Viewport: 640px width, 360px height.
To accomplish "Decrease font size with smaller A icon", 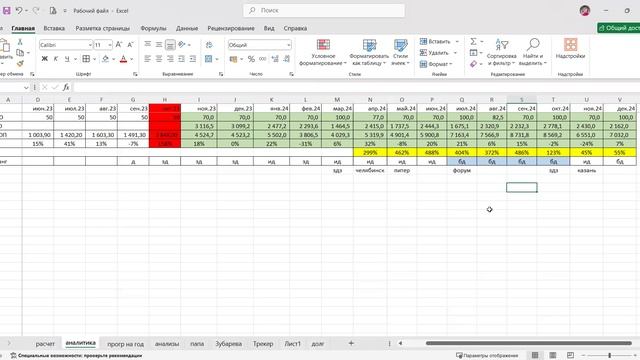I will 130,44.
